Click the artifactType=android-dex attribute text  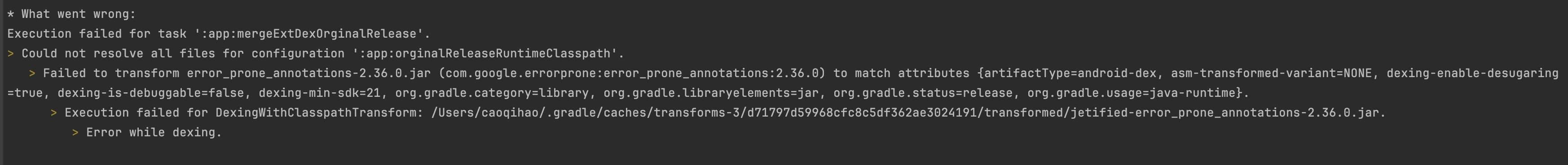pyautogui.click(x=1070, y=73)
